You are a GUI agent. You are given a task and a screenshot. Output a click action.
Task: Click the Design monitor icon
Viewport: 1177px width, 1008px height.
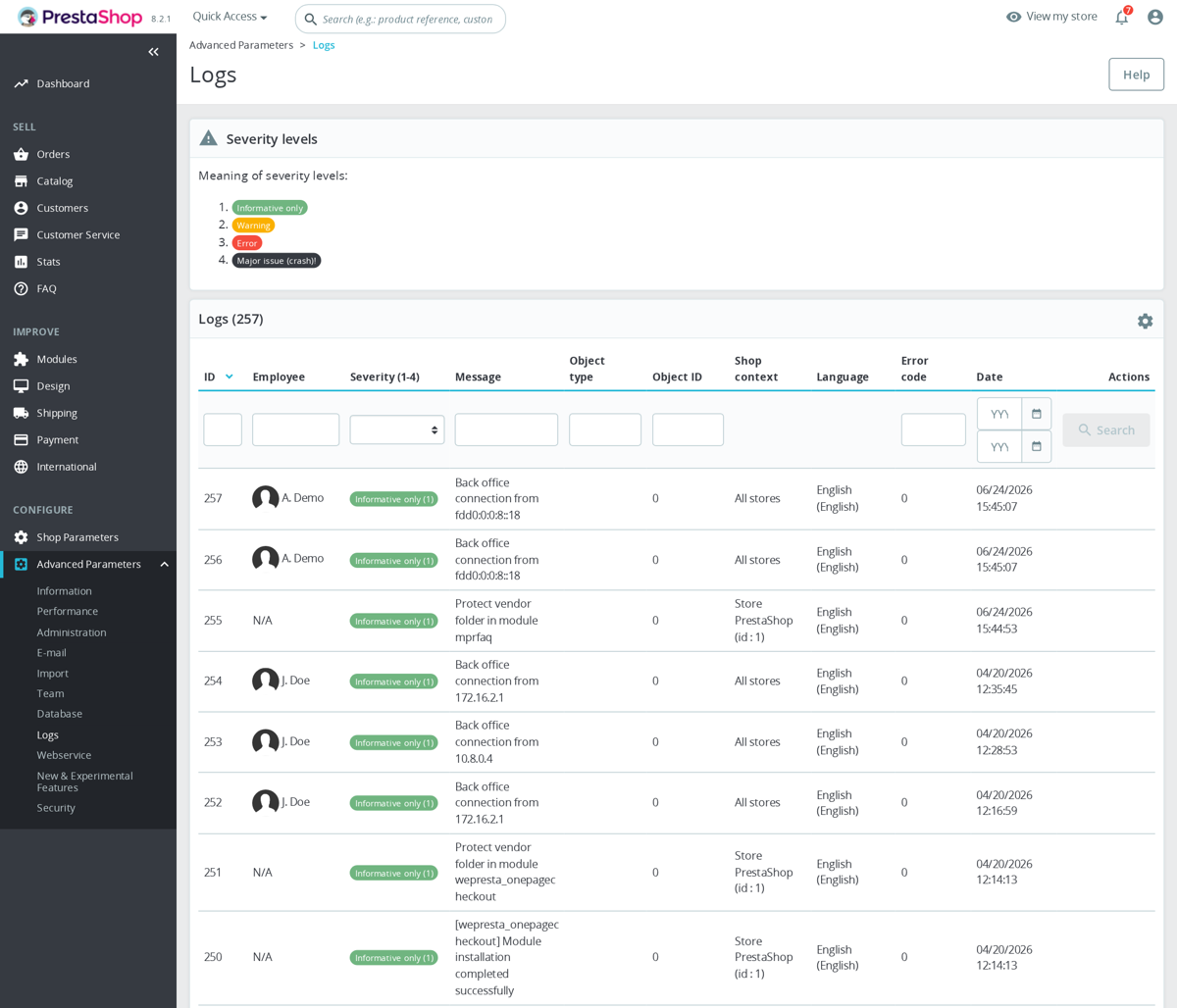(x=21, y=386)
